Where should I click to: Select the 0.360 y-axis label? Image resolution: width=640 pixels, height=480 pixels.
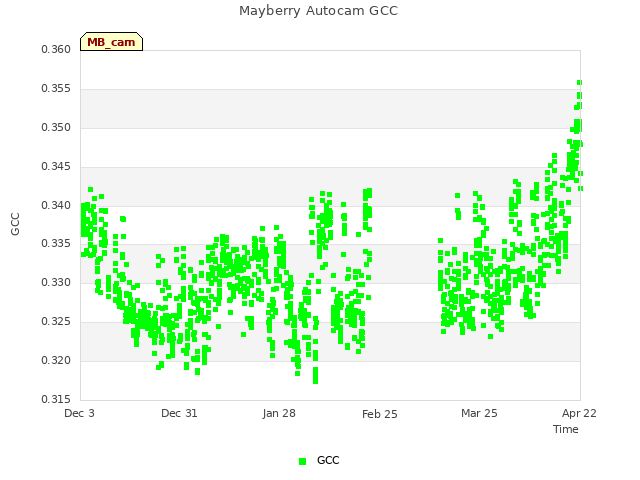click(56, 49)
